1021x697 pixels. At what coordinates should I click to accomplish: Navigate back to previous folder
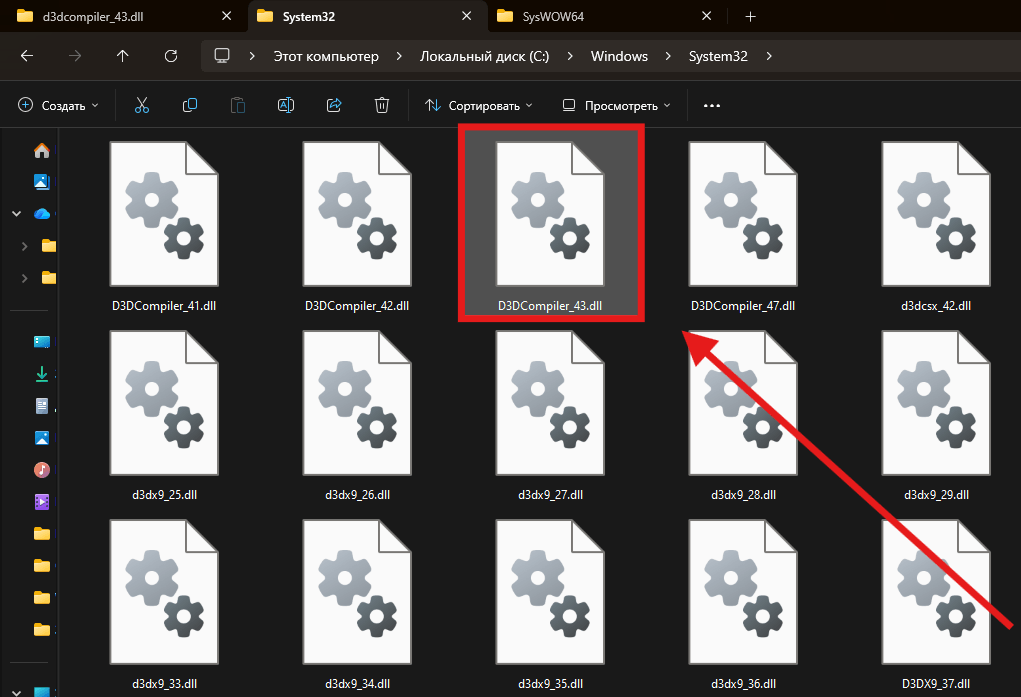[x=27, y=56]
